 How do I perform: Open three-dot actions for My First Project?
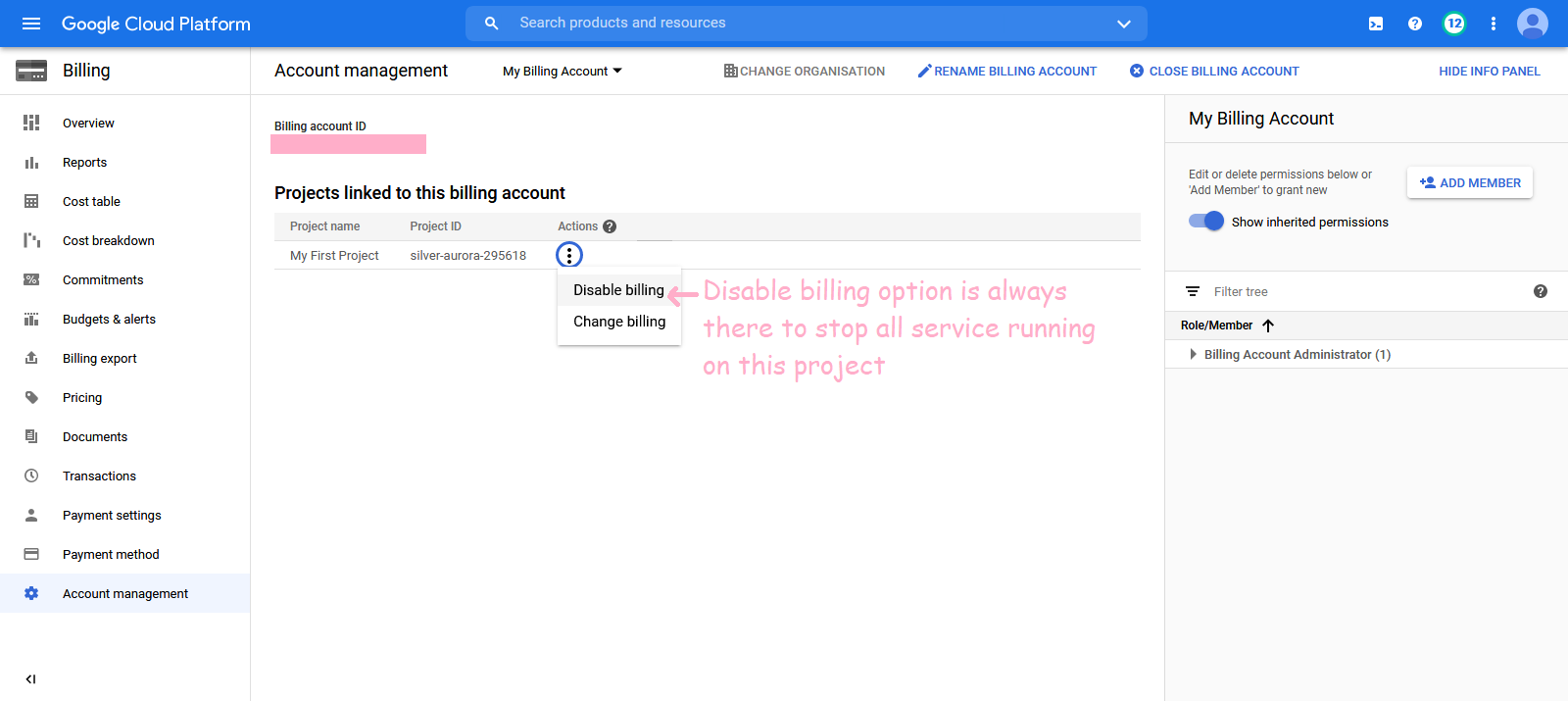[569, 256]
